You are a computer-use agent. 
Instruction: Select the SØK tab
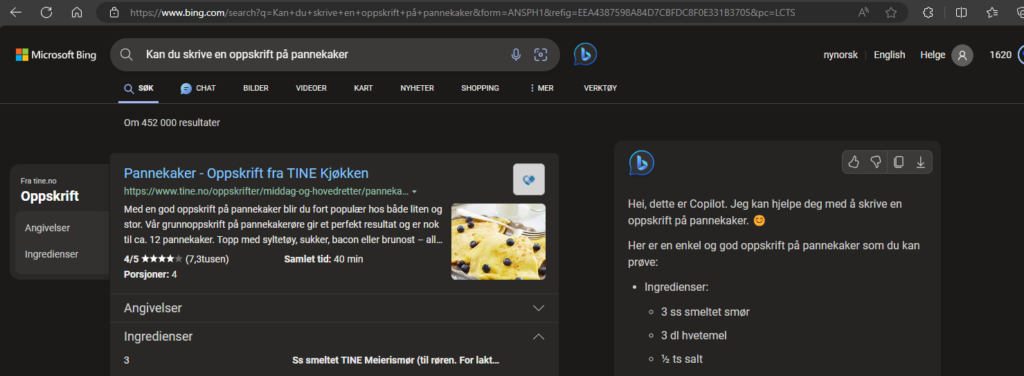139,88
